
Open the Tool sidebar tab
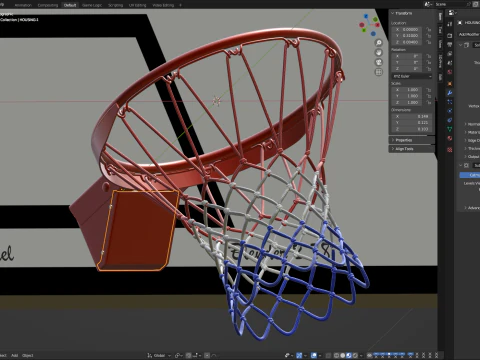coord(440,30)
